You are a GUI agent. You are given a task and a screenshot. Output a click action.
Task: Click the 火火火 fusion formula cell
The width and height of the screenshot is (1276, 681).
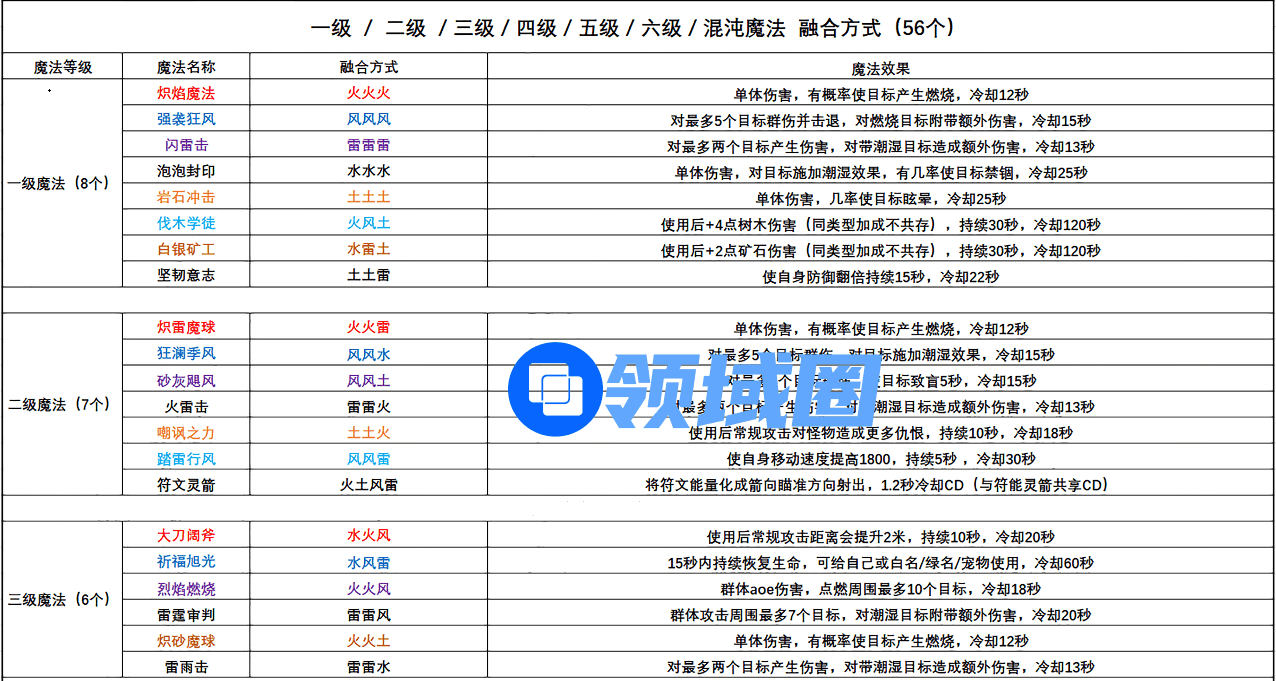pos(368,93)
